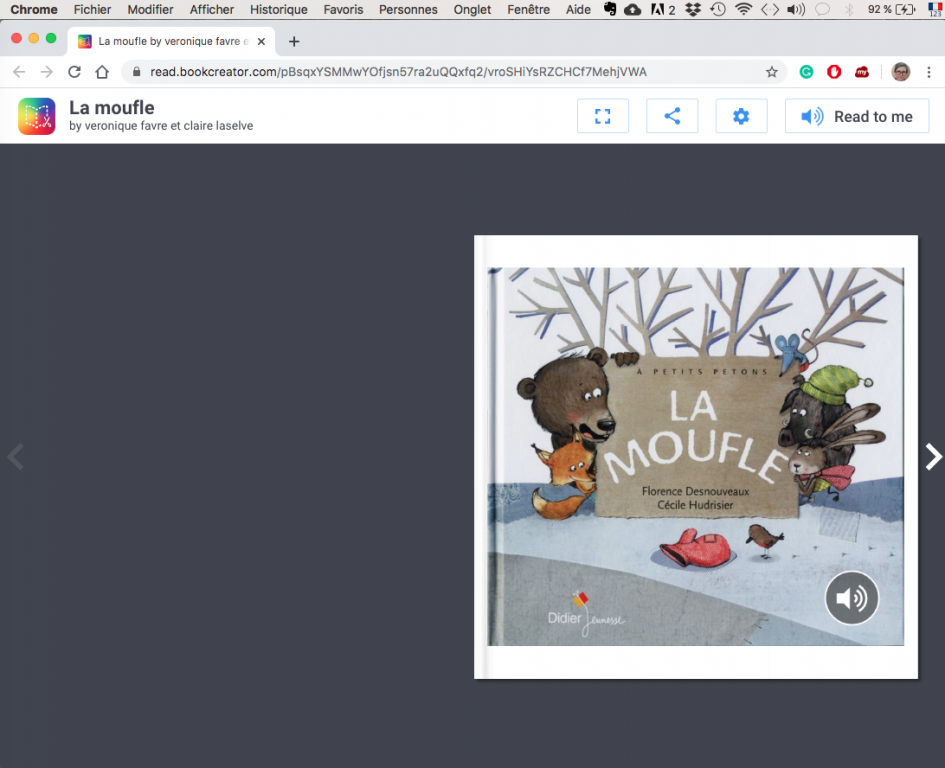Screen dimensions: 945x768
Task: Go to the previous page with the left arrow
Action: [x=16, y=456]
